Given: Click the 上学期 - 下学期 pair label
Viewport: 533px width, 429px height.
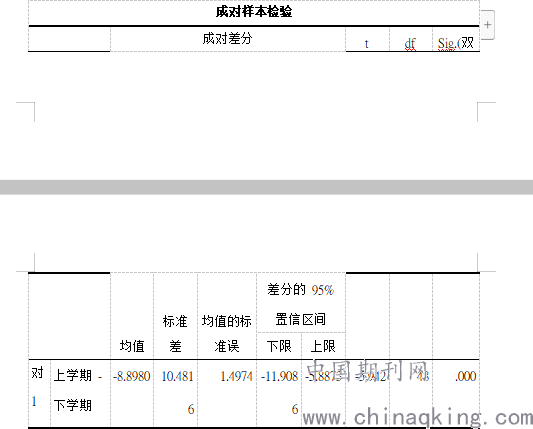Looking at the screenshot, I should (x=78, y=390).
